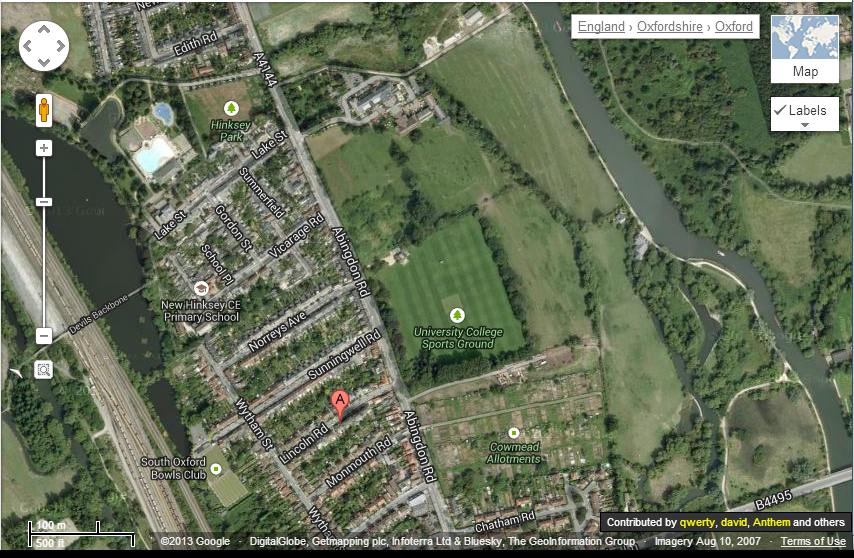This screenshot has width=854, height=558.
Task: Click the red marker A pin
Action: point(340,406)
